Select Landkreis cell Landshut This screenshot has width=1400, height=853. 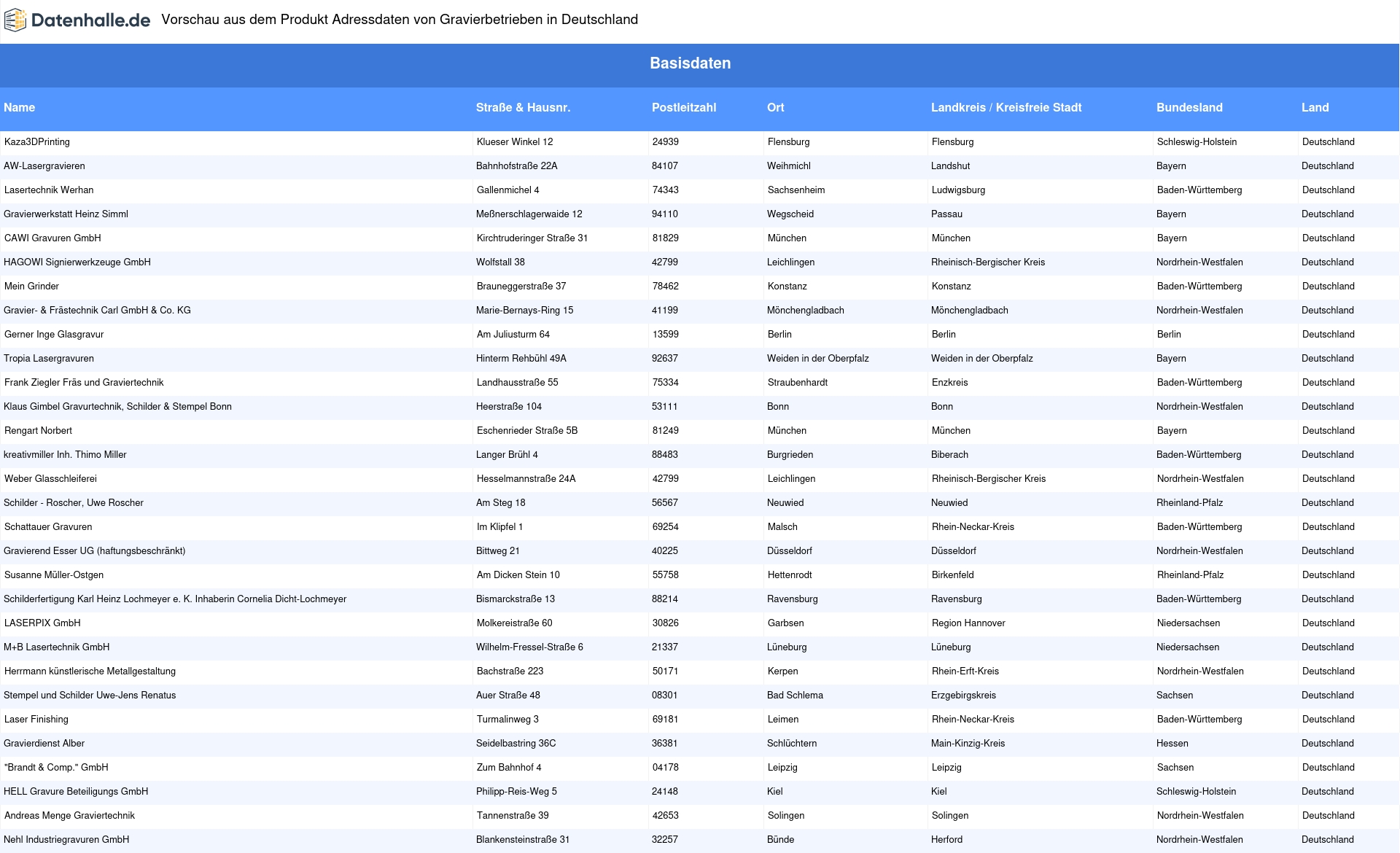coord(950,166)
